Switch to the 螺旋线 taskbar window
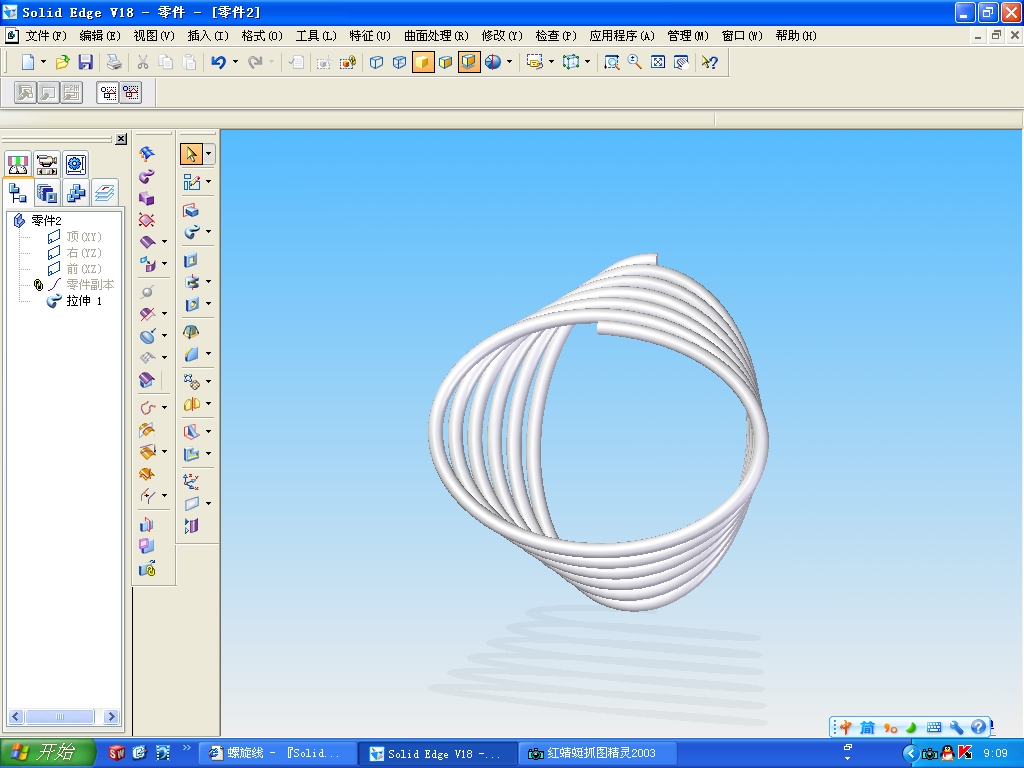 [x=278, y=753]
